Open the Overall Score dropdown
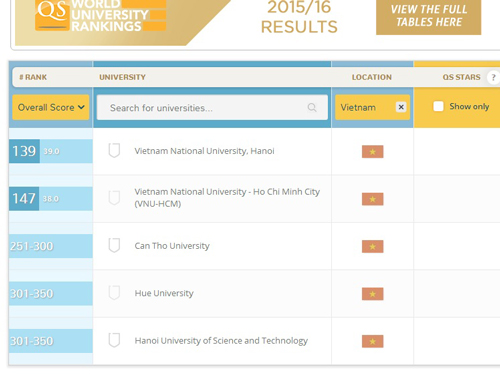The width and height of the screenshot is (500, 374). click(x=51, y=107)
